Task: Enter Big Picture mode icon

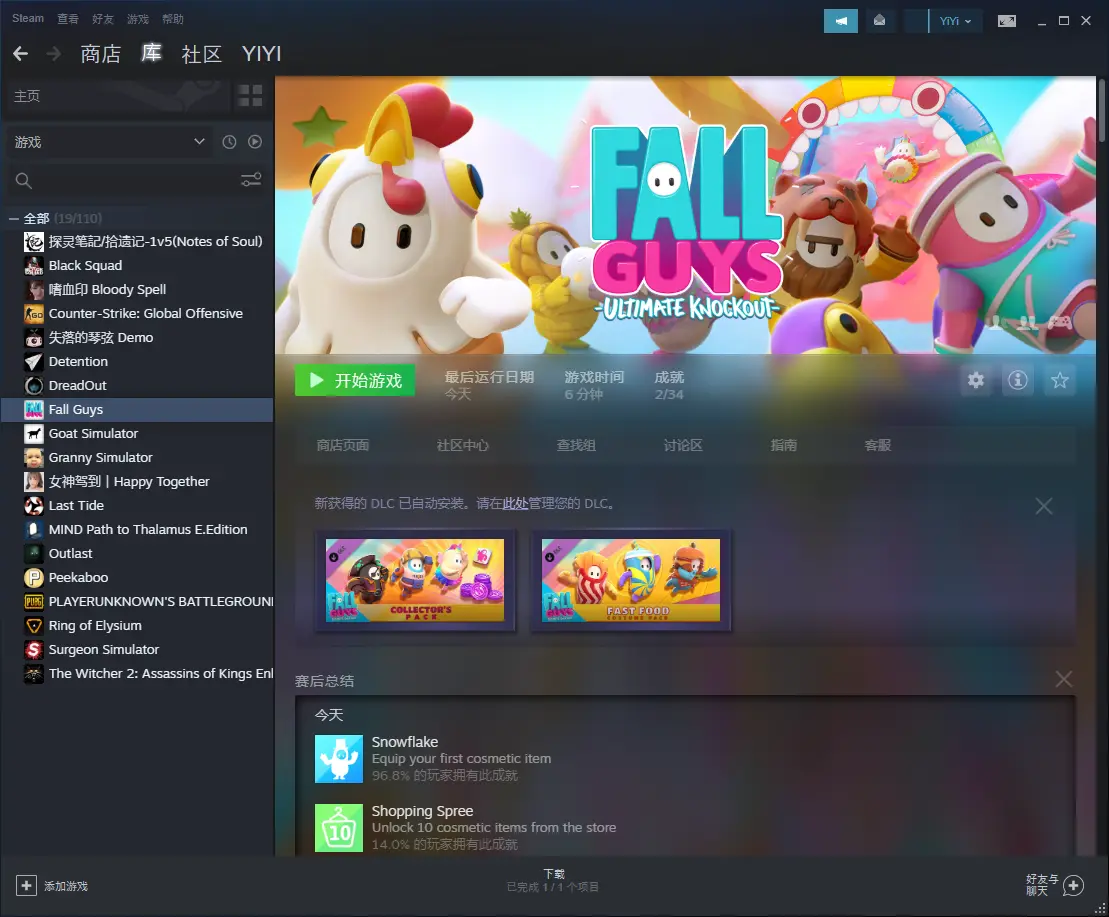Action: pyautogui.click(x=1006, y=21)
